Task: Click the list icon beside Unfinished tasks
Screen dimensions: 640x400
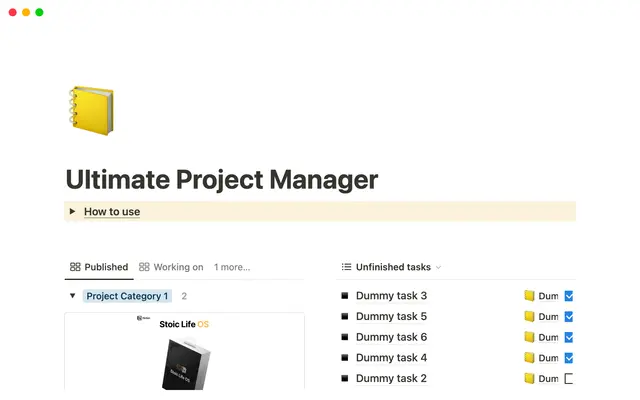Action: 346,267
